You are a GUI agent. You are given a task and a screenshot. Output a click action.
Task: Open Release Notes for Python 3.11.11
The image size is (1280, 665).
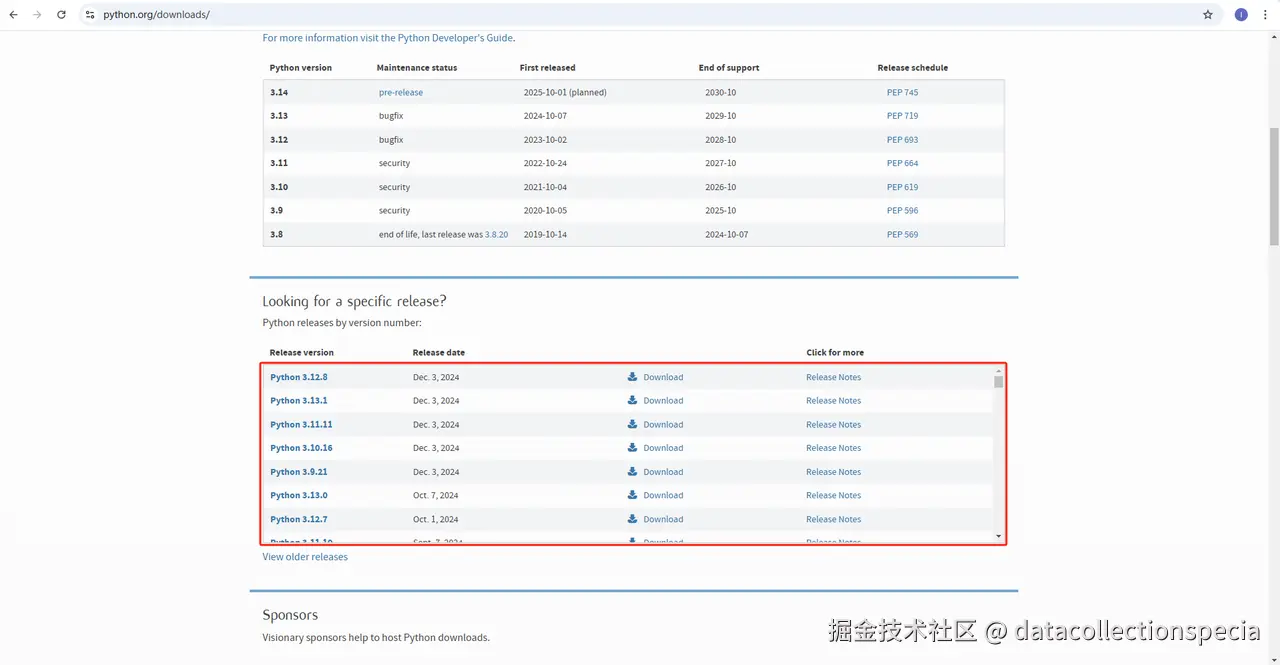833,424
